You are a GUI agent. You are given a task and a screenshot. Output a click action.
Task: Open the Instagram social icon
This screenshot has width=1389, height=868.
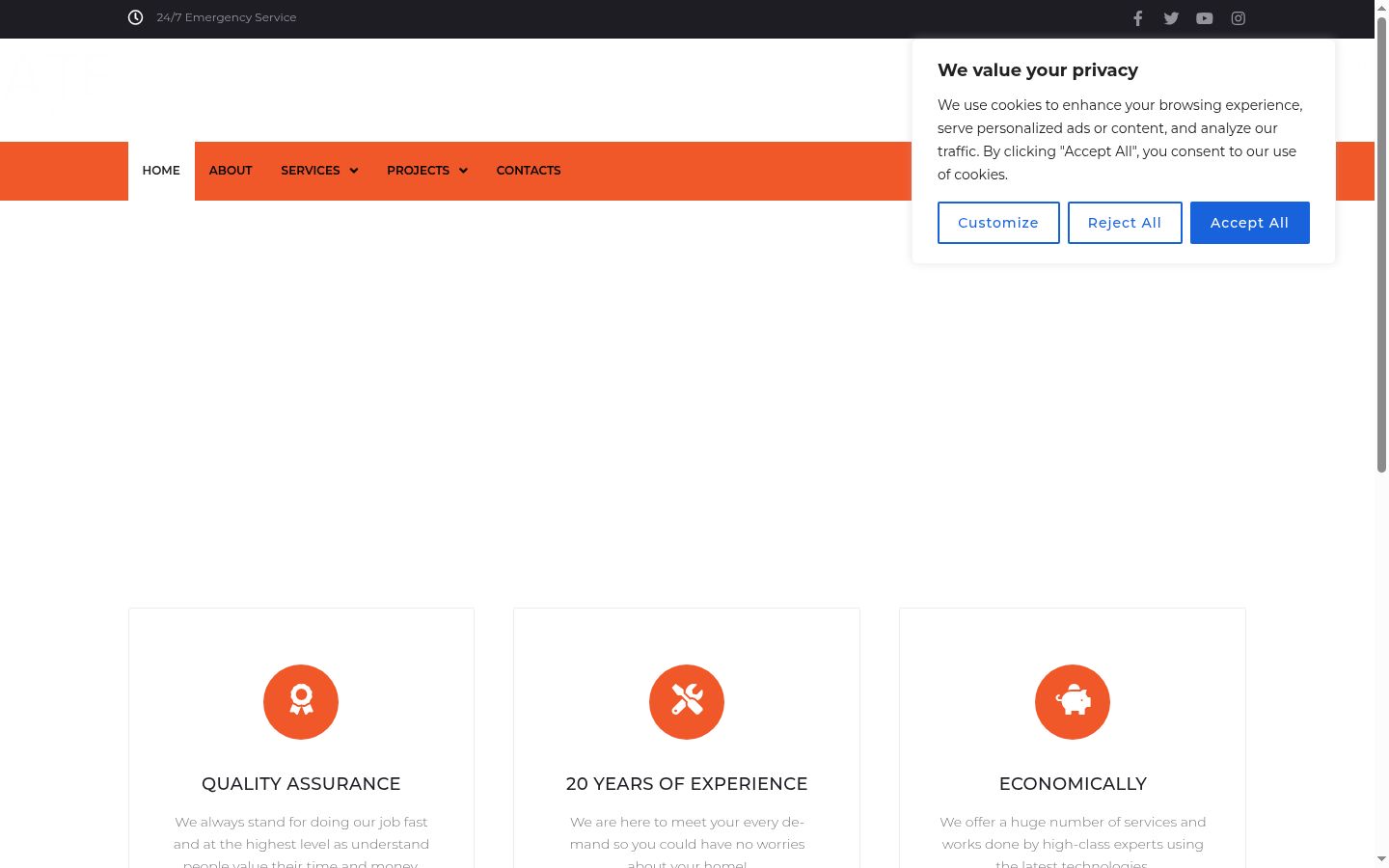[1239, 18]
